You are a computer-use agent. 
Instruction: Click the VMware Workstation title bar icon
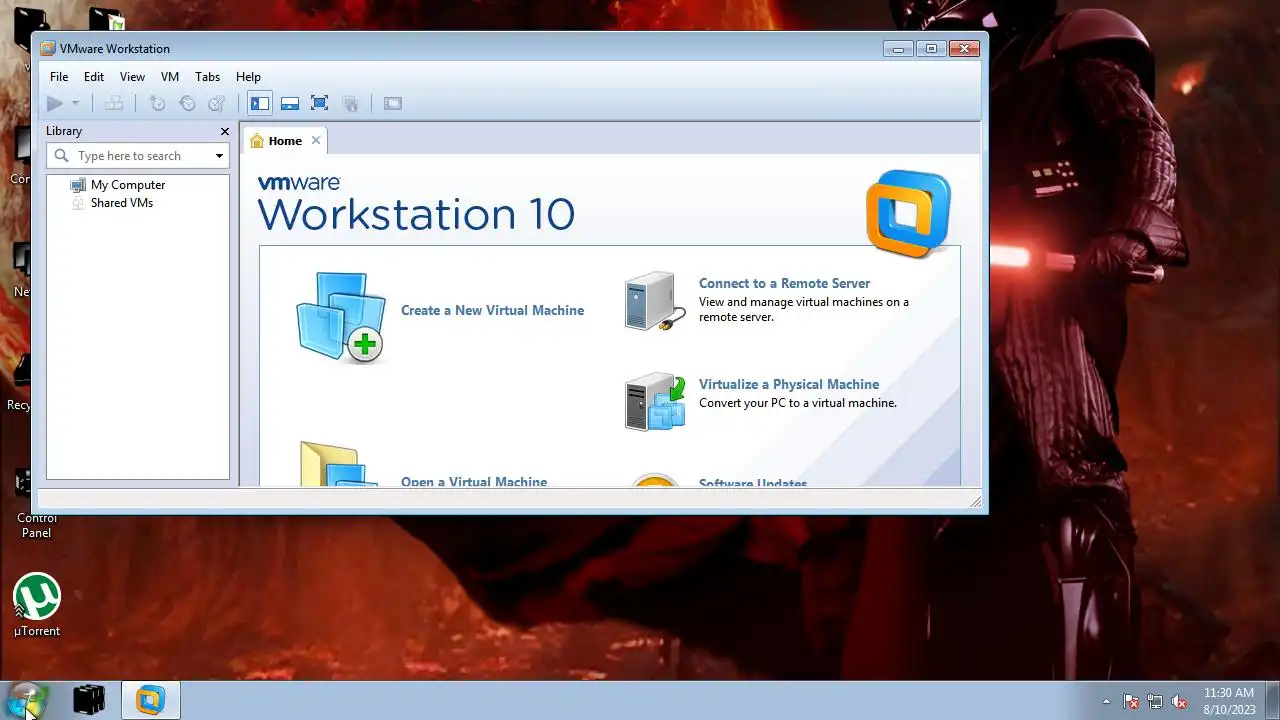point(47,48)
